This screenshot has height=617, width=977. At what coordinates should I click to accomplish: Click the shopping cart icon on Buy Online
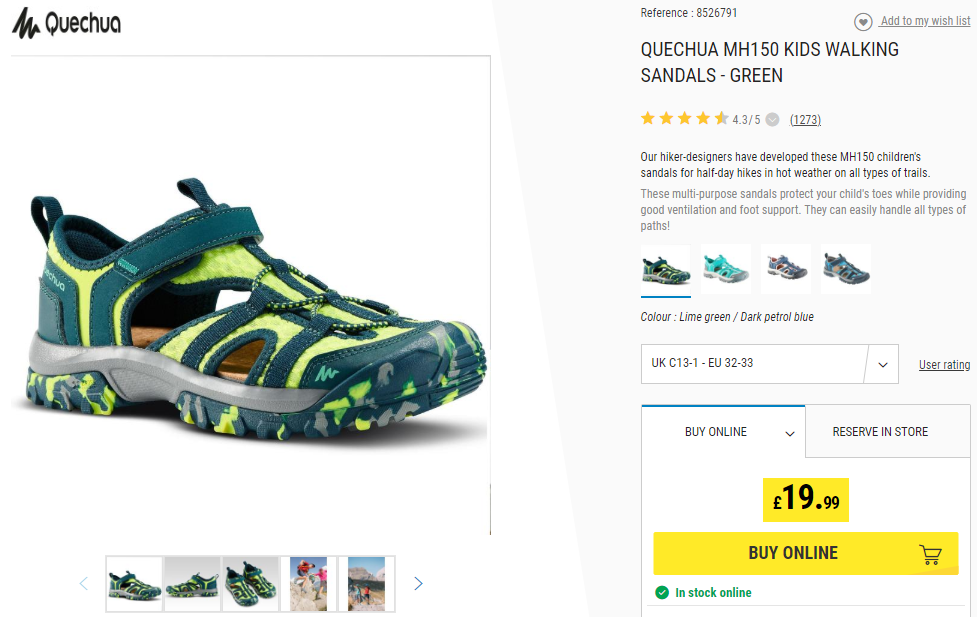(x=930, y=554)
